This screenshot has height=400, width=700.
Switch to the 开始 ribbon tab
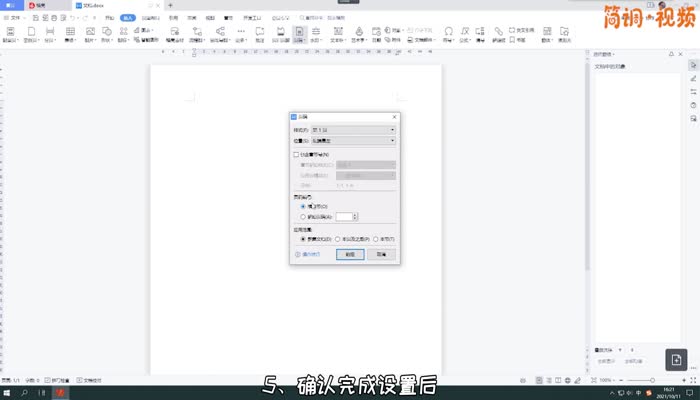109,18
